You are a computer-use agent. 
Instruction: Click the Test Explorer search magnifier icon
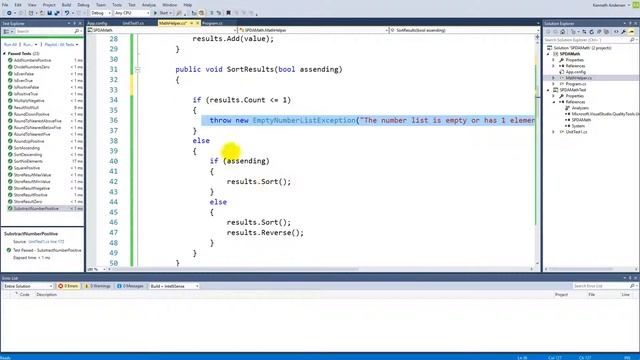tap(76, 31)
